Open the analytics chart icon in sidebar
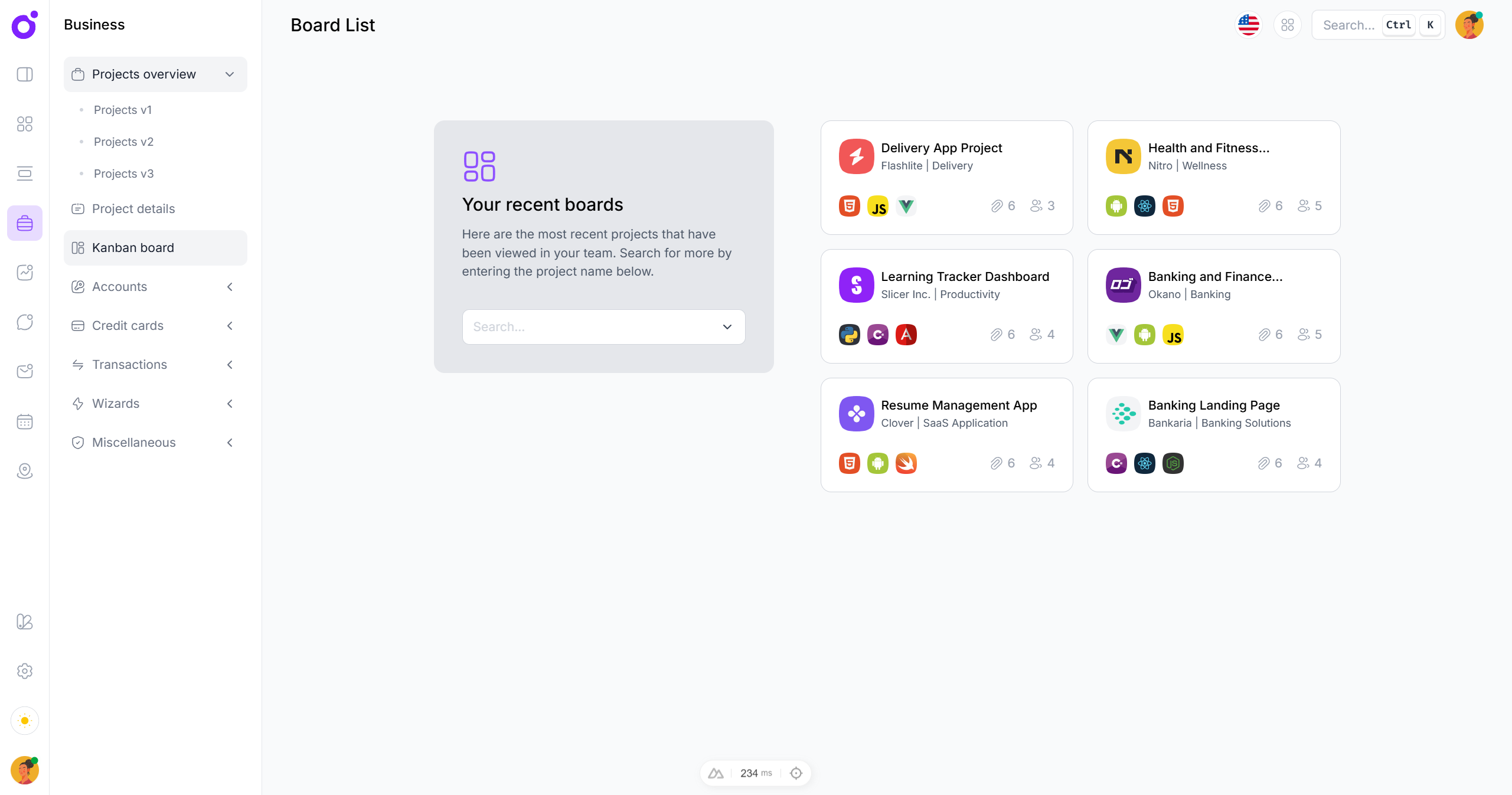Image resolution: width=1512 pixels, height=795 pixels. (24, 272)
